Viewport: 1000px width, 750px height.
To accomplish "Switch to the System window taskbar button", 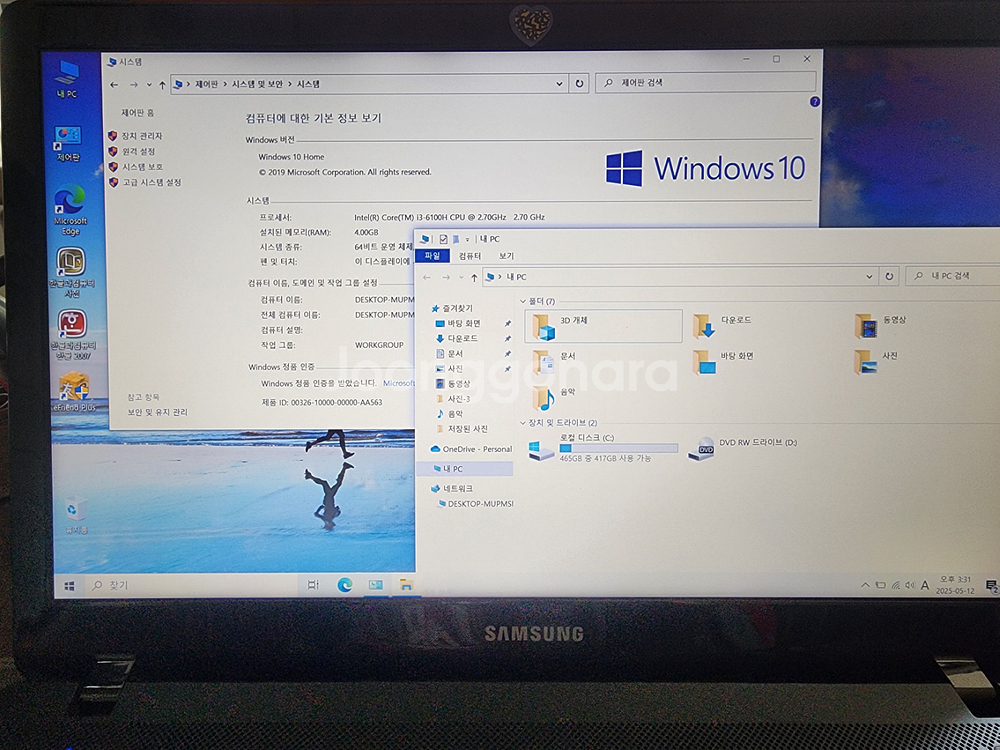I will (376, 585).
